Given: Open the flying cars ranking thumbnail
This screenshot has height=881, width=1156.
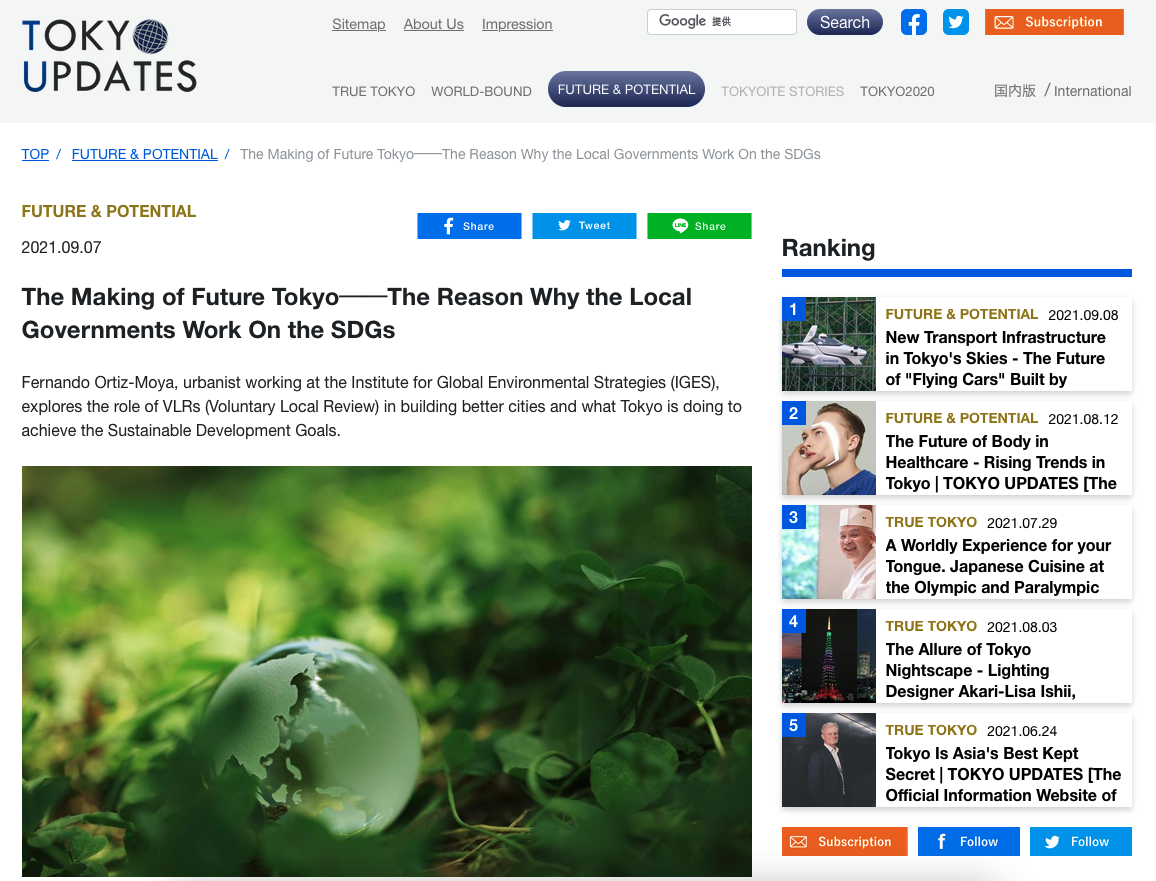Looking at the screenshot, I should click(x=829, y=344).
